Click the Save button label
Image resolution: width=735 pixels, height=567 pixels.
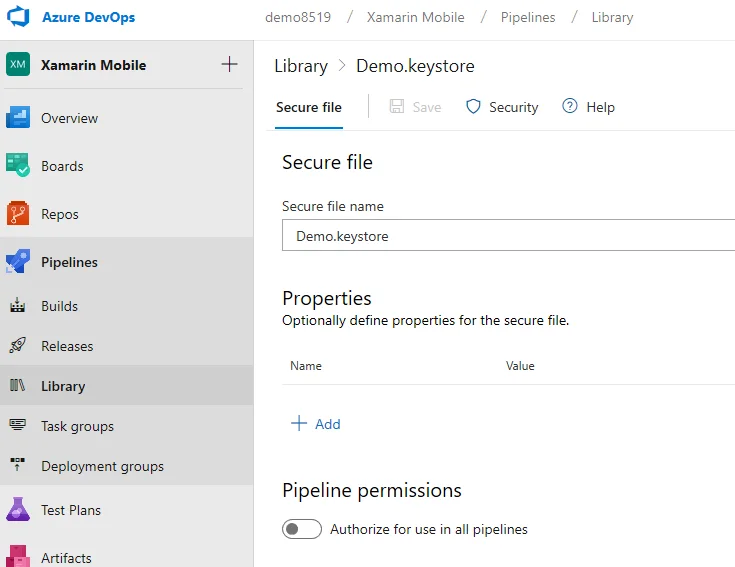(427, 107)
